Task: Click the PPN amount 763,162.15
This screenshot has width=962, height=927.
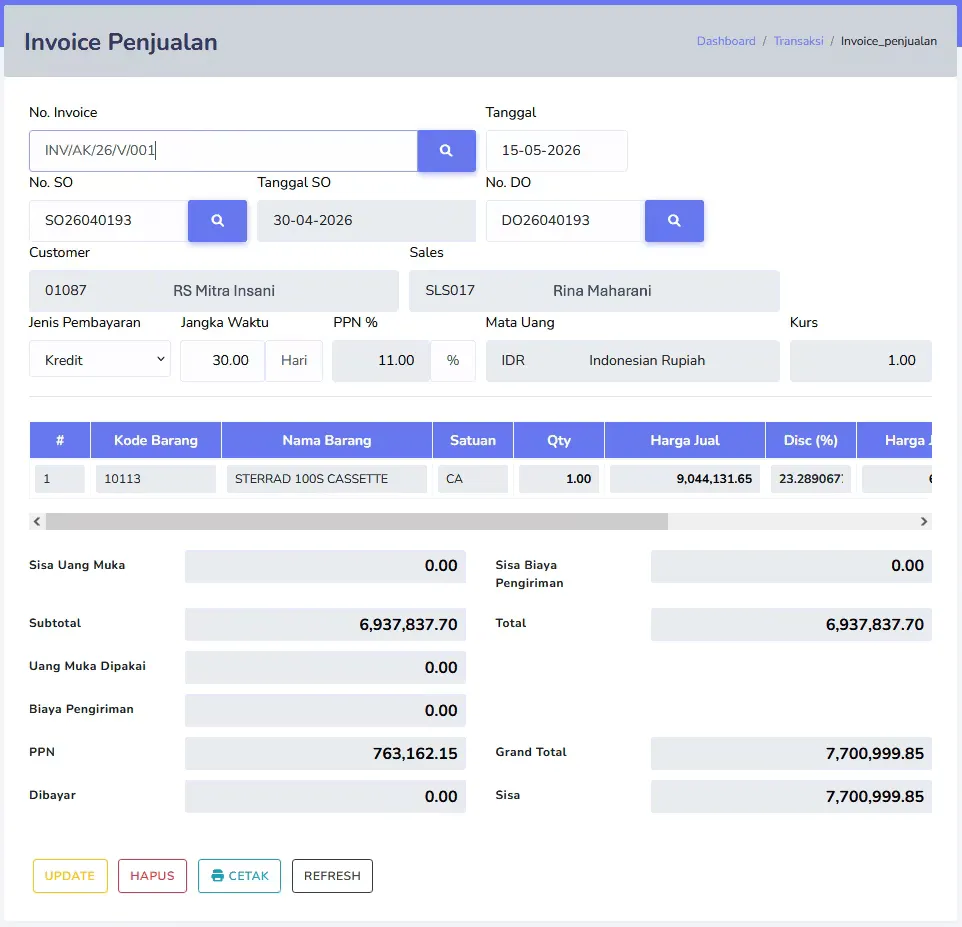Action: point(325,753)
